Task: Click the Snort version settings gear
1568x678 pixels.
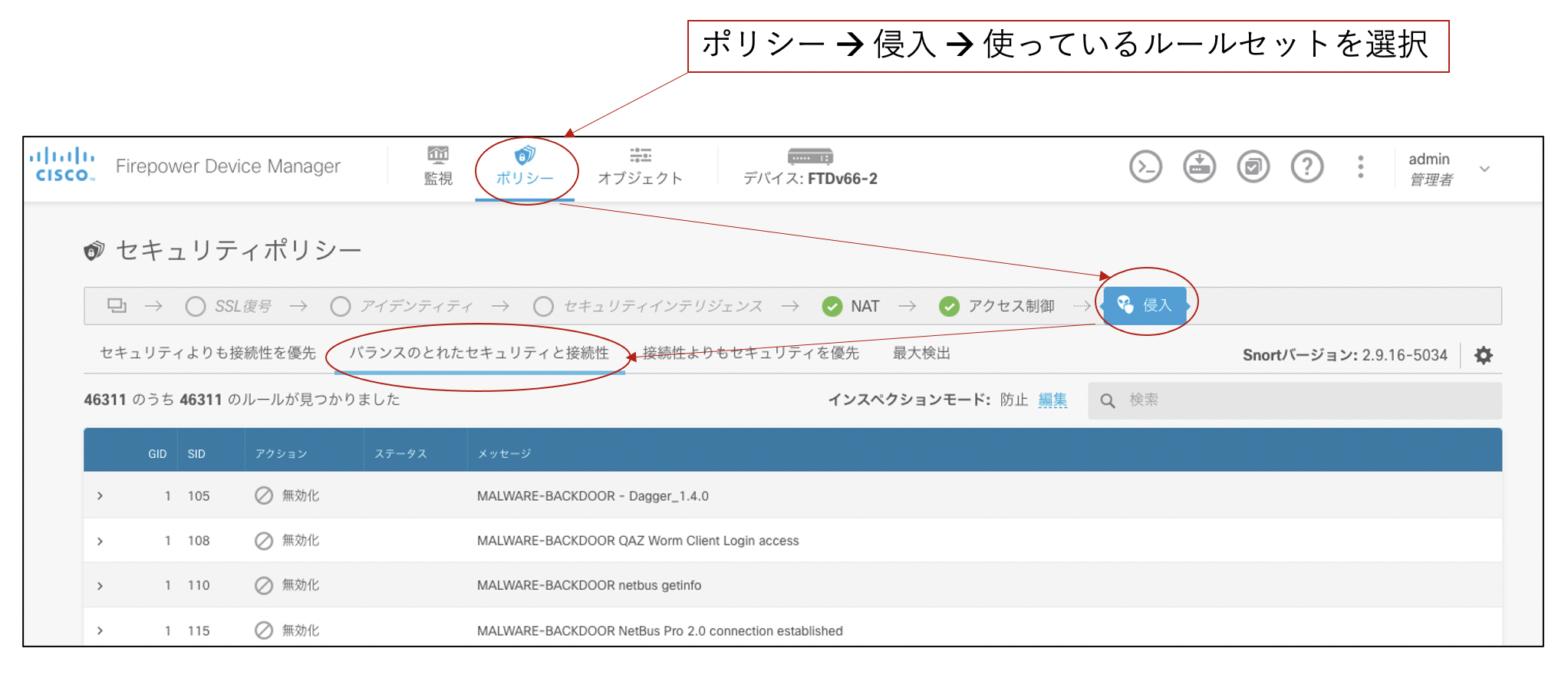Action: pos(1484,355)
